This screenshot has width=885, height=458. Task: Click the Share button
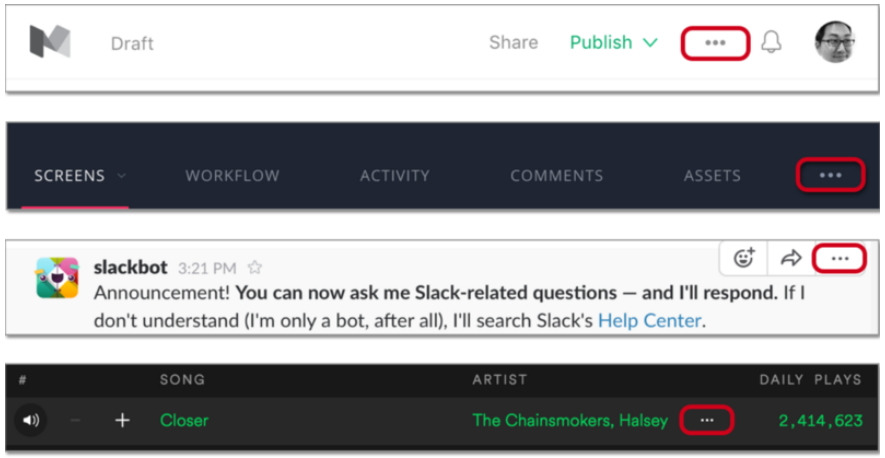(x=513, y=43)
